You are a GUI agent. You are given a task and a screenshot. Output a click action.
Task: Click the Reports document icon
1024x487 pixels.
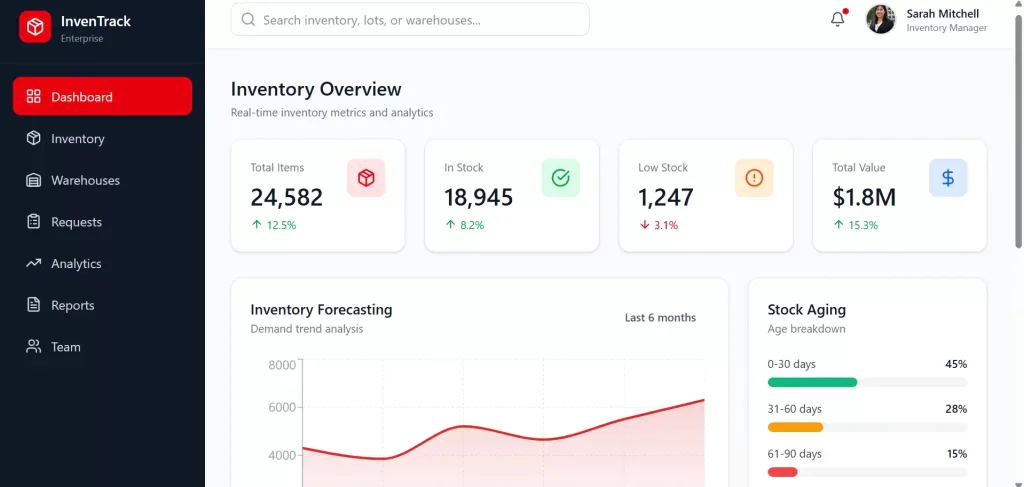(x=33, y=305)
